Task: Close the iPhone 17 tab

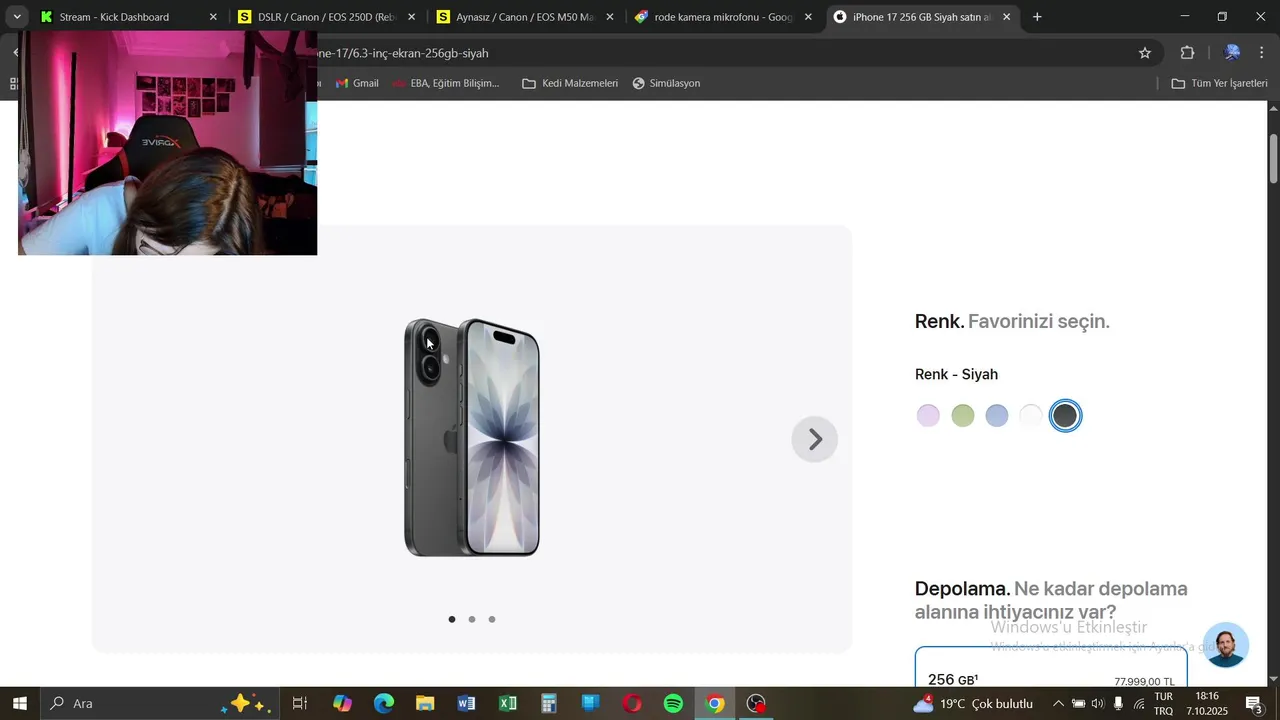Action: click(x=1006, y=17)
